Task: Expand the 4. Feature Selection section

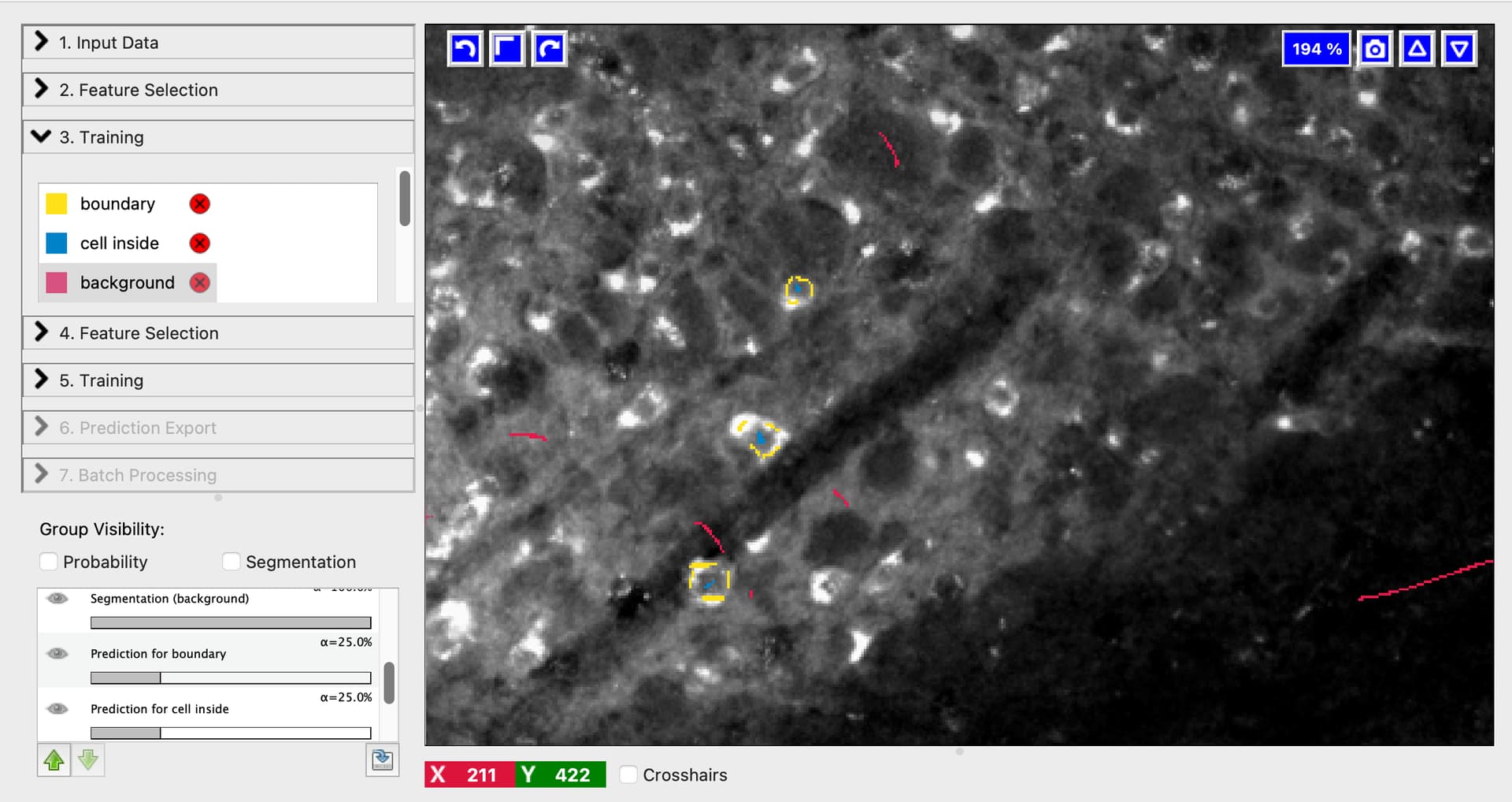Action: pos(218,333)
